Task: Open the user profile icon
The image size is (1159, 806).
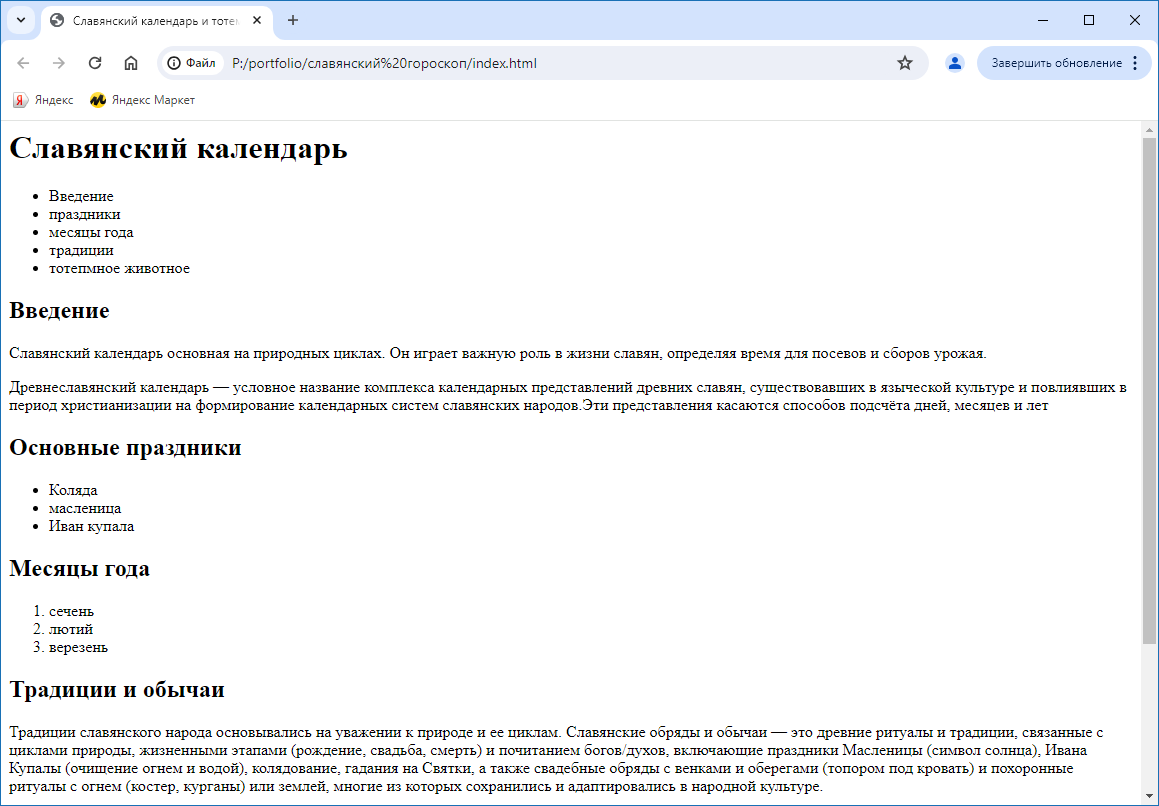Action: 954,63
